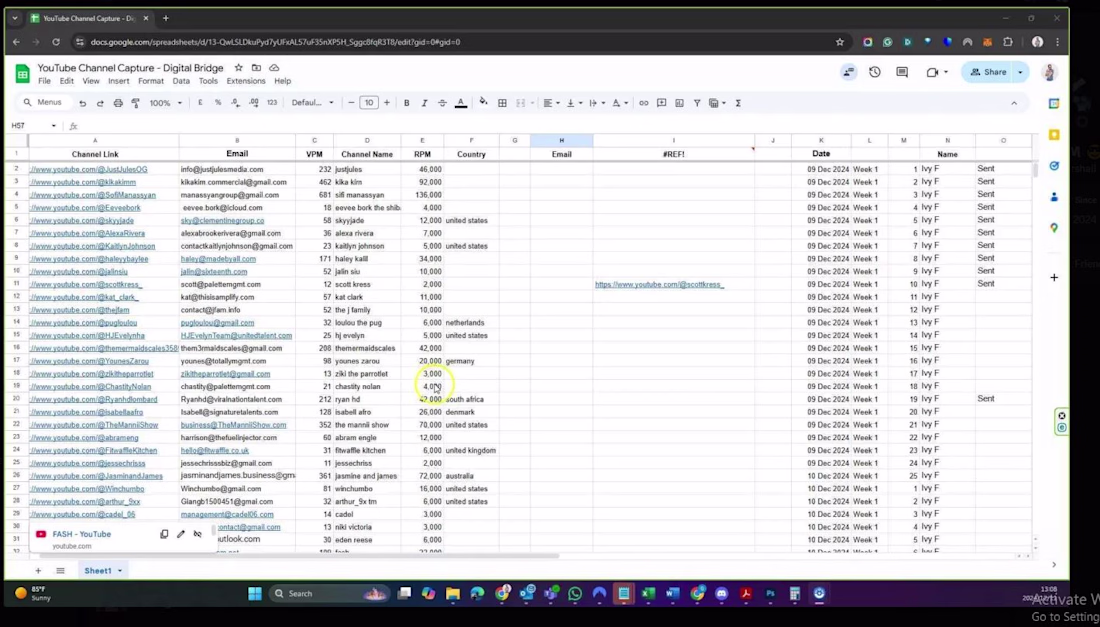The image size is (1100, 627).
Task: Apply percent format with the % icon
Action: click(217, 102)
